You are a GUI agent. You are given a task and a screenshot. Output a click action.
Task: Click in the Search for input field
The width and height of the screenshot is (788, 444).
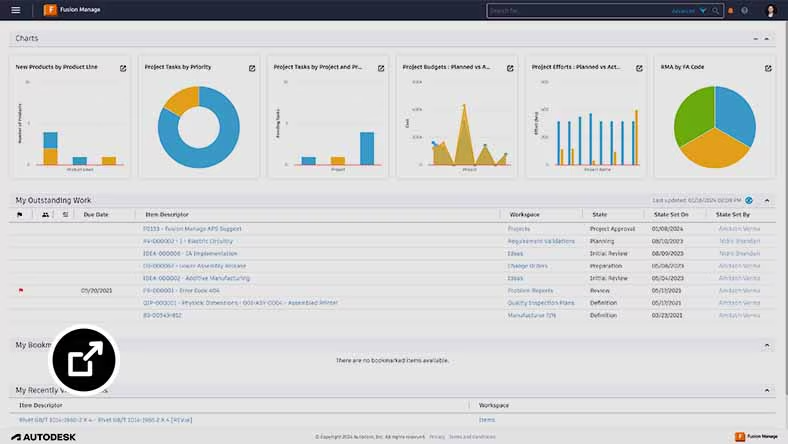click(x=578, y=11)
